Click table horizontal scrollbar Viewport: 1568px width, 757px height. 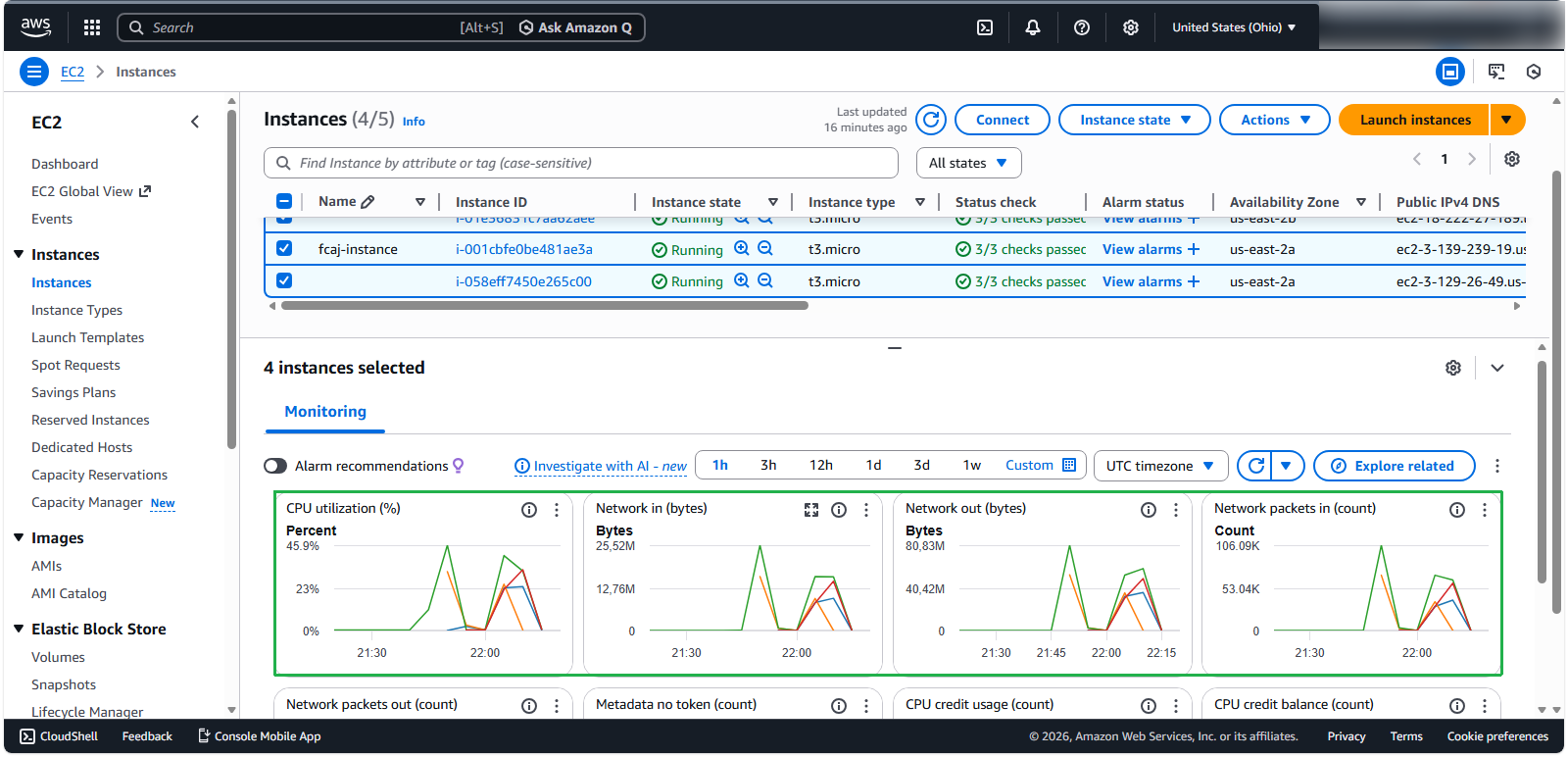(544, 305)
